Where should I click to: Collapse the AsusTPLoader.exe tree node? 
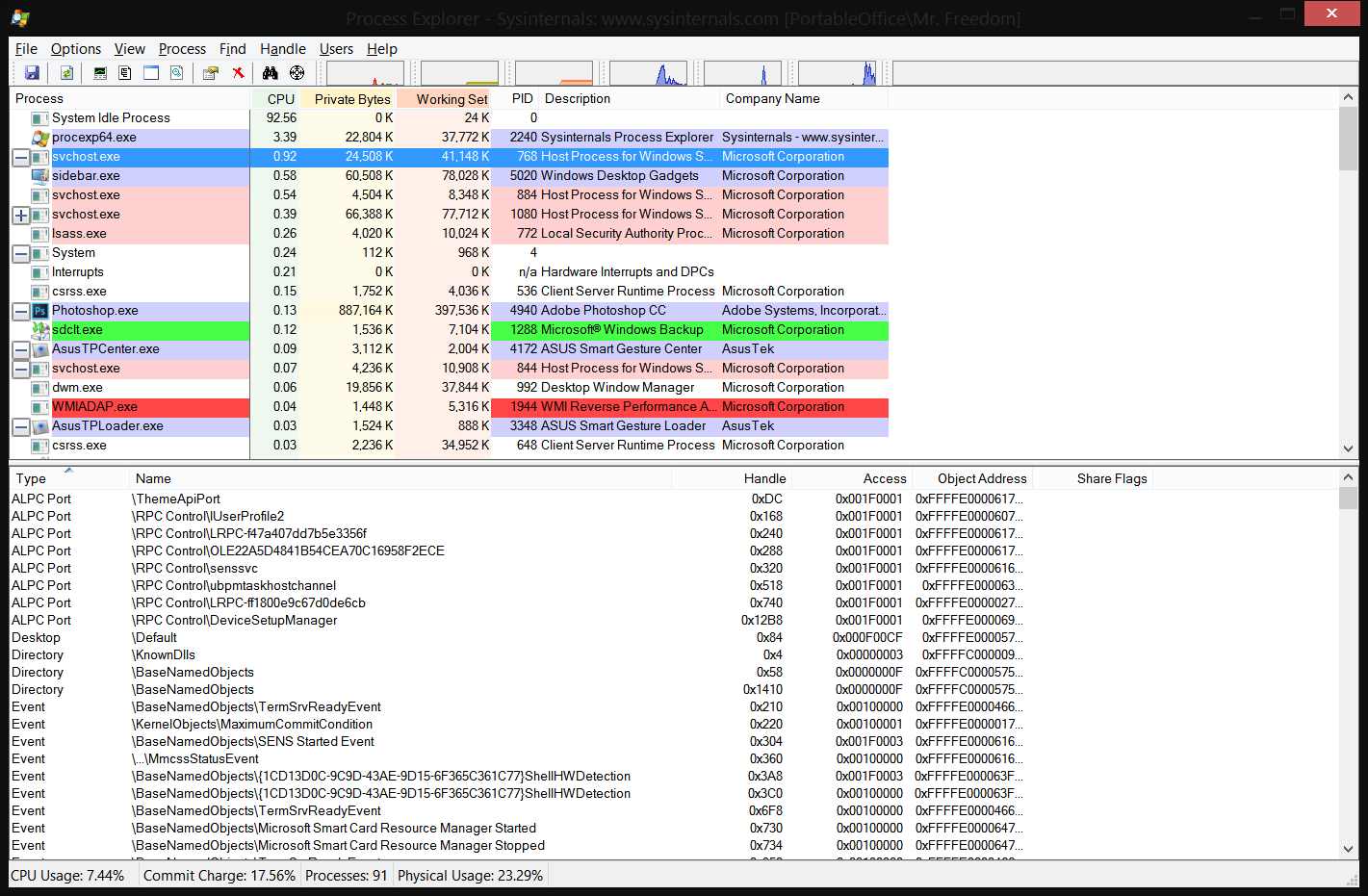point(21,426)
